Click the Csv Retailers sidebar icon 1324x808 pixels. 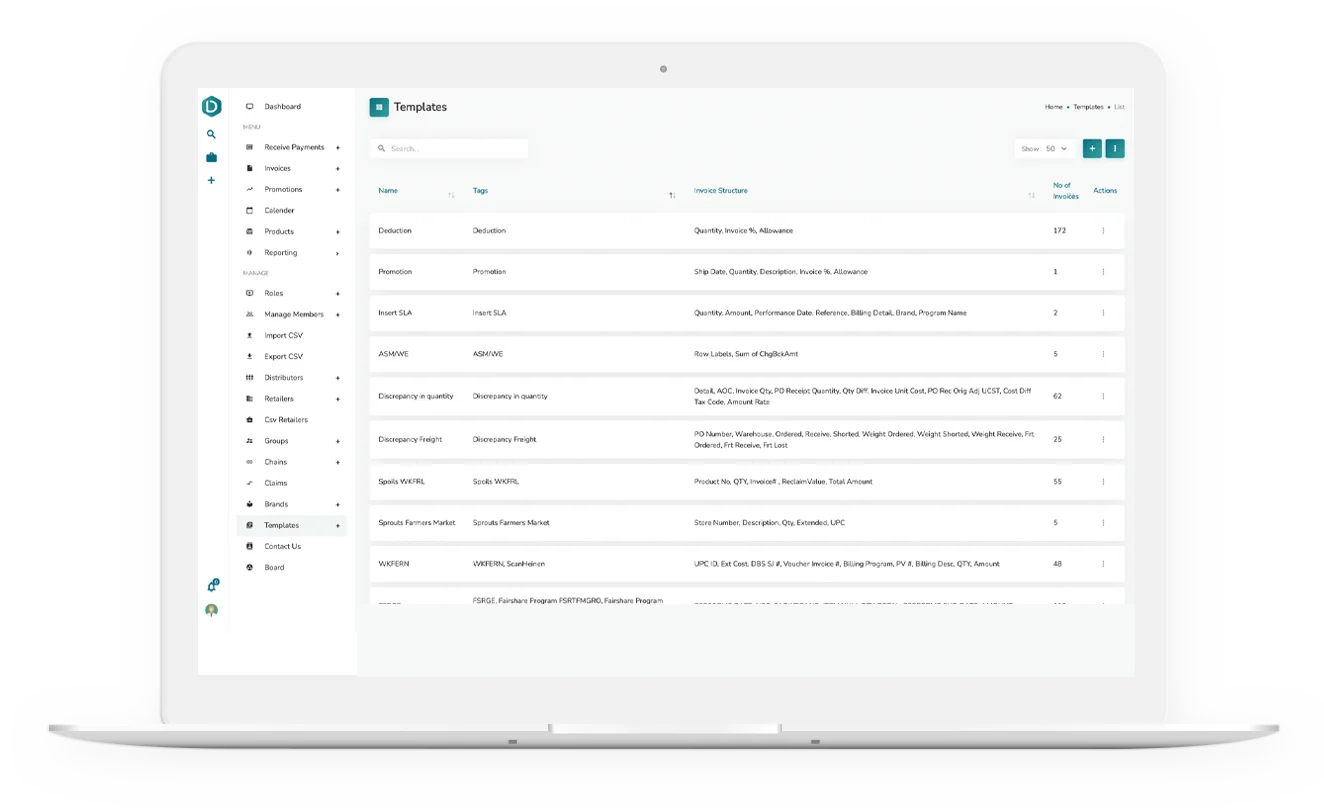(x=249, y=420)
